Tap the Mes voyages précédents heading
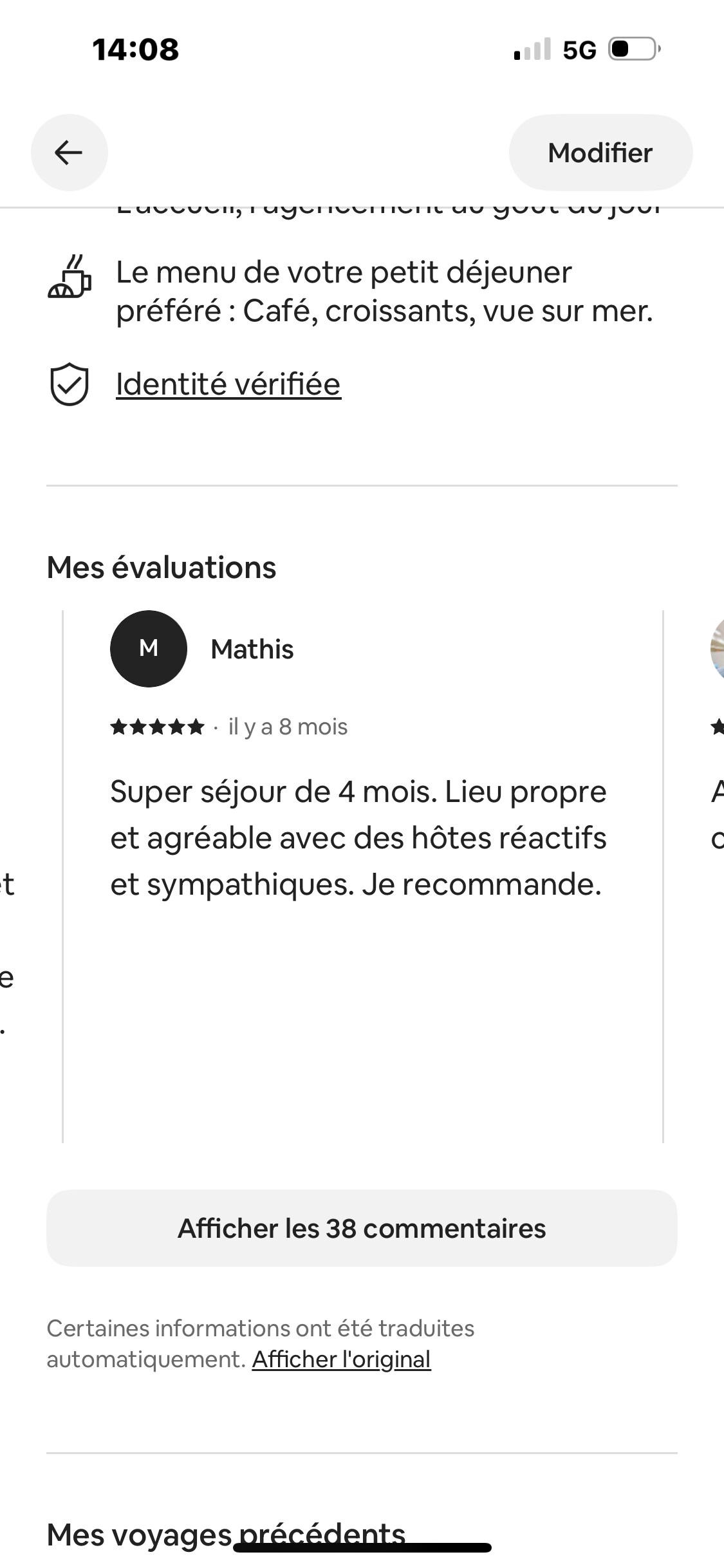 tap(226, 1534)
